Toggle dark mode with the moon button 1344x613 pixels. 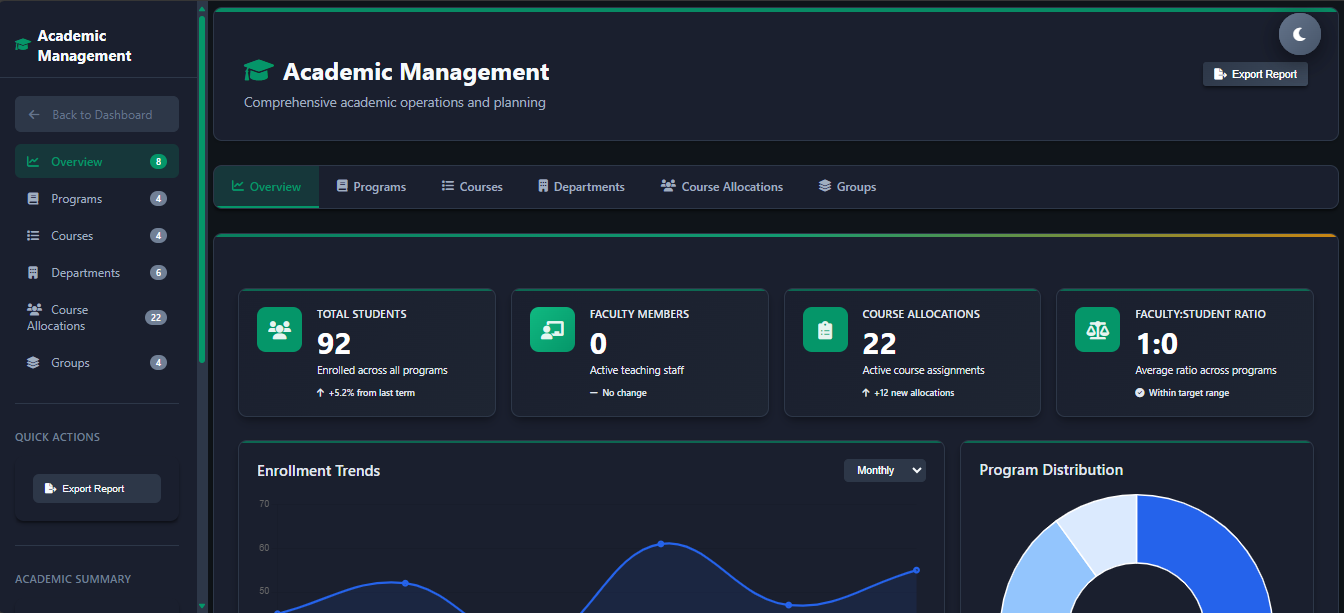tap(1299, 34)
